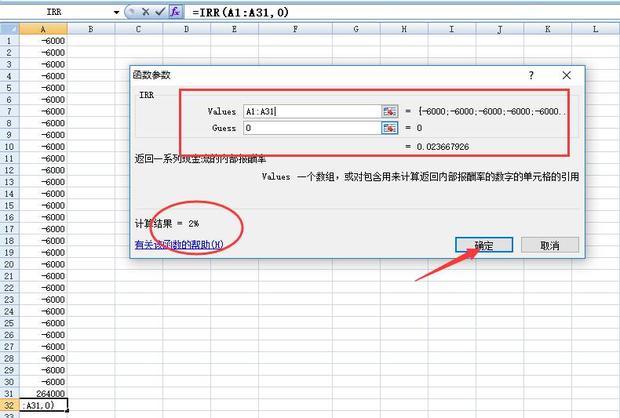
Task: Select column K header
Action: click(548, 29)
